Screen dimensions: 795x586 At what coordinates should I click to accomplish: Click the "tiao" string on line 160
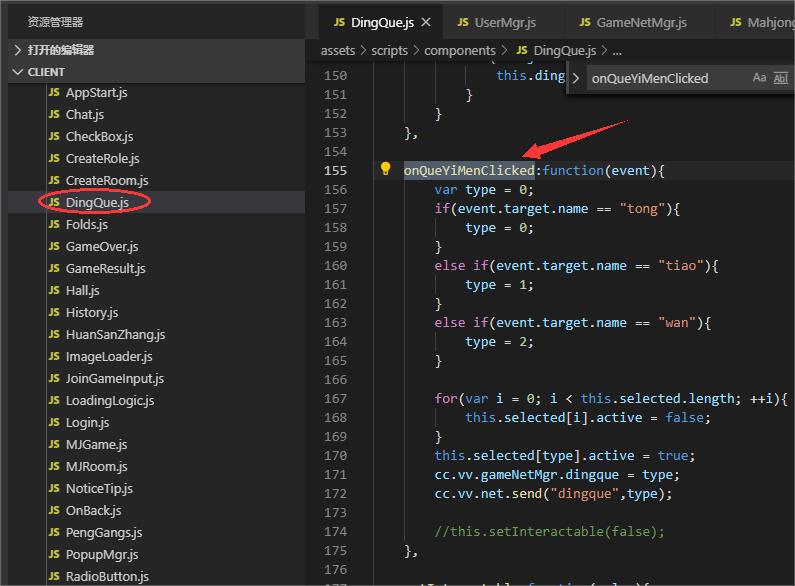coord(681,266)
